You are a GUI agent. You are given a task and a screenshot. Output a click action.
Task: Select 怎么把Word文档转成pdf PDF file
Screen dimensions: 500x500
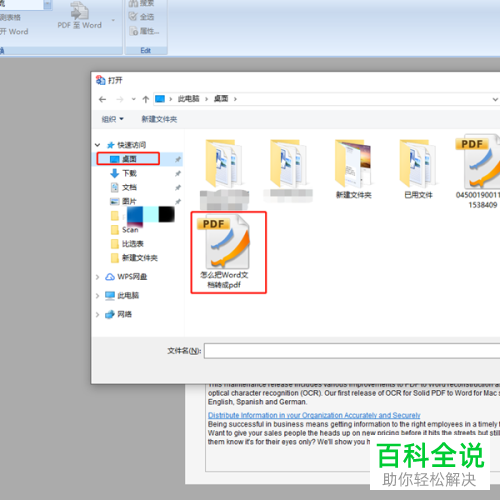point(229,252)
